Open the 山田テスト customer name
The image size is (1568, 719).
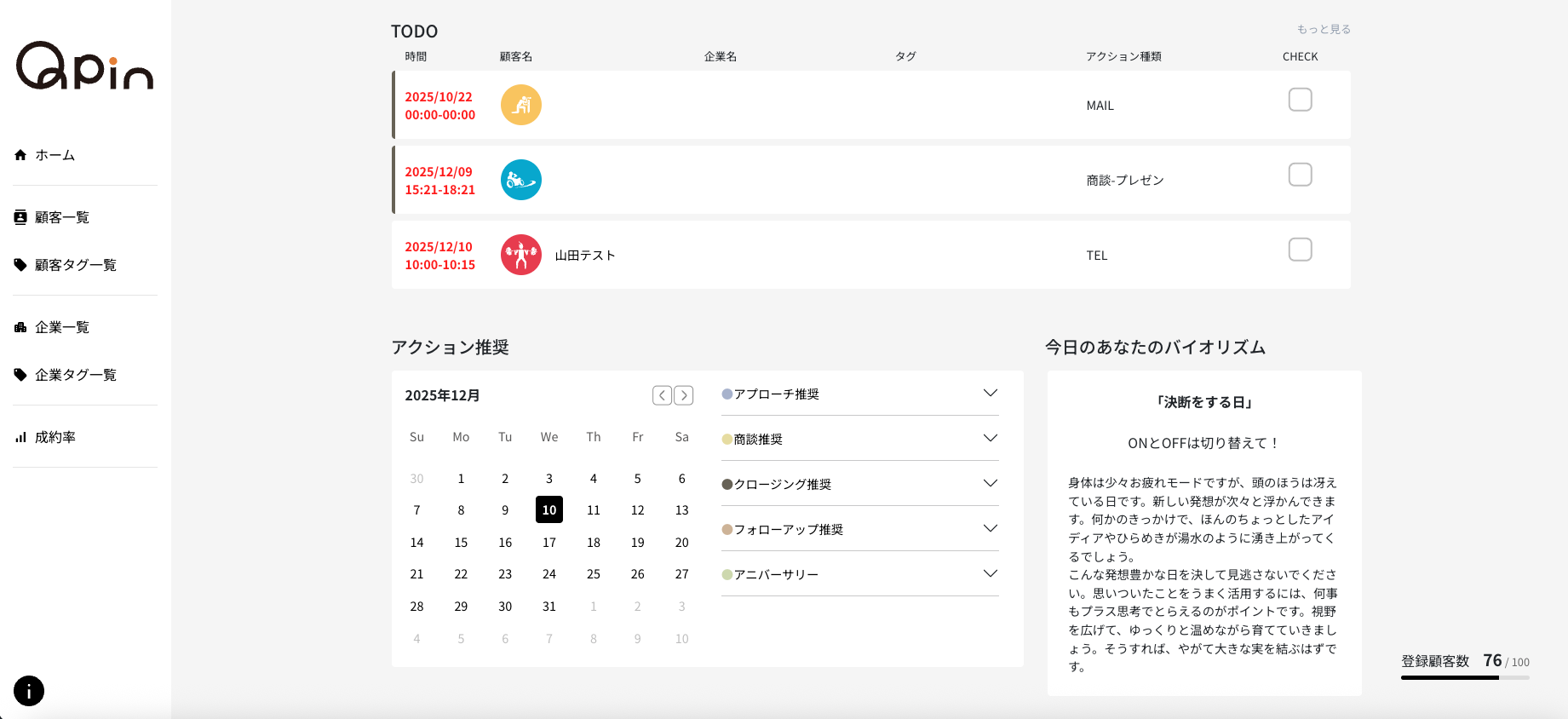click(585, 256)
